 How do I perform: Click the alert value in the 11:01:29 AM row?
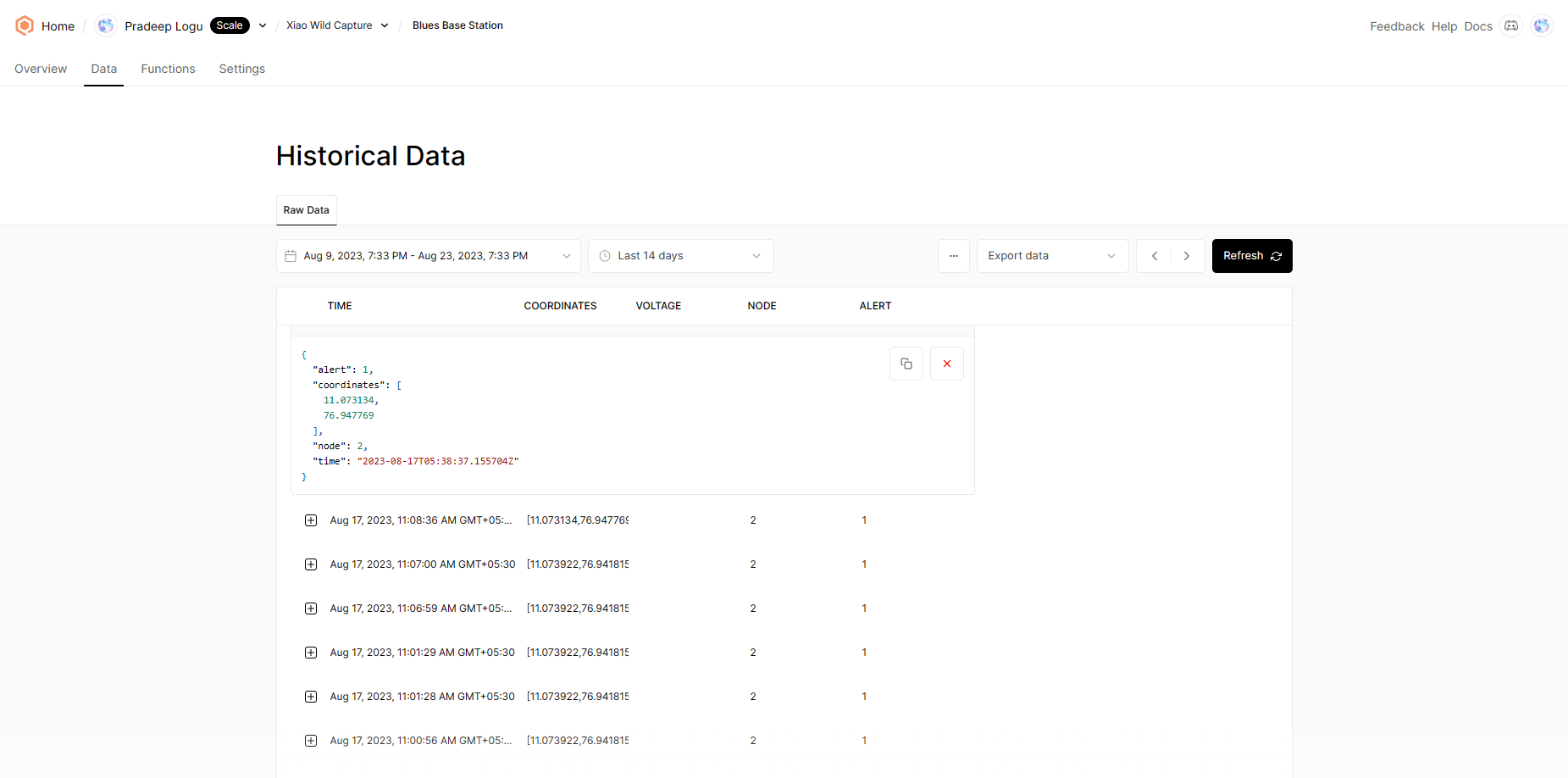click(864, 653)
